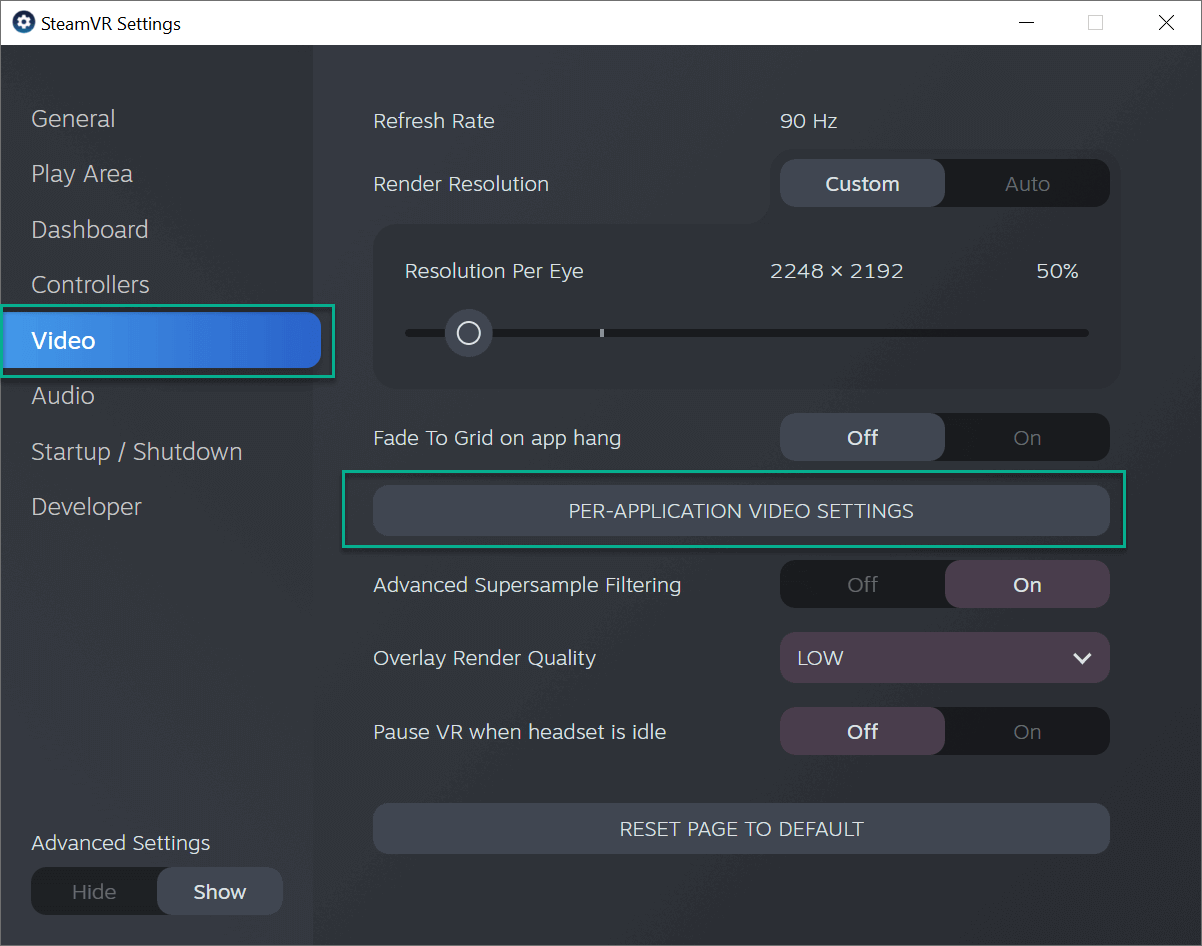
Task: Open Startup / Shutdown settings
Action: (x=137, y=452)
